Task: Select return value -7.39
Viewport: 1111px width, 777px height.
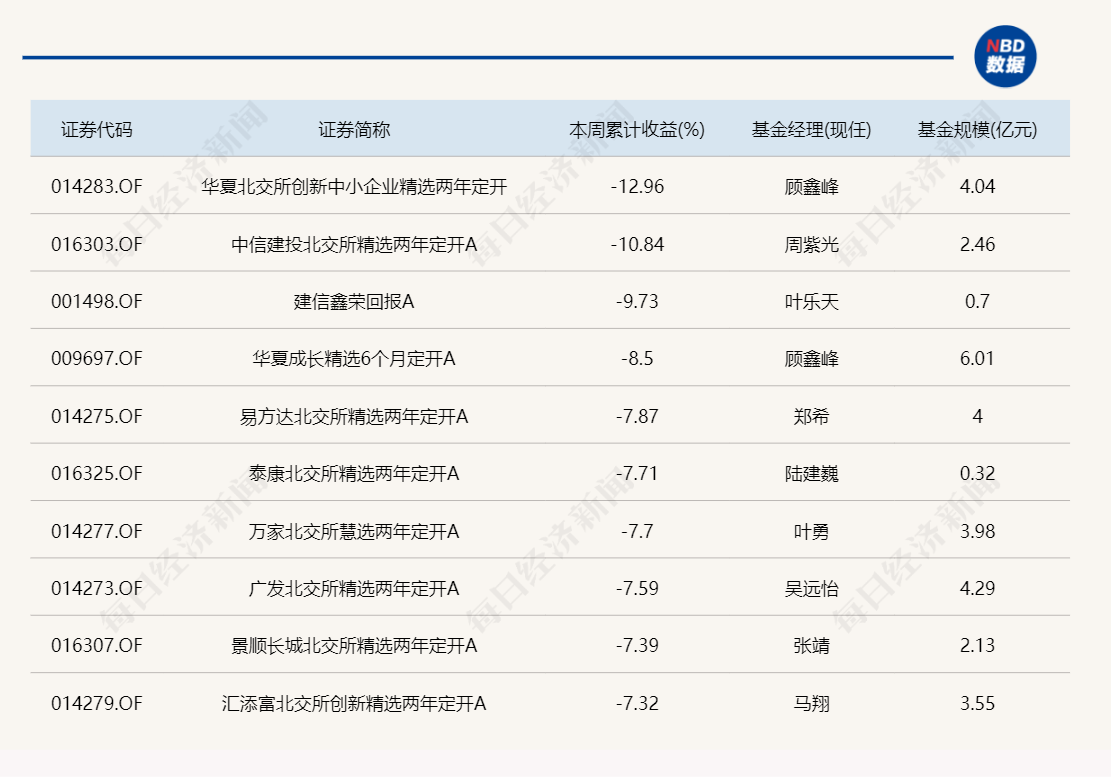Action: pyautogui.click(x=637, y=646)
